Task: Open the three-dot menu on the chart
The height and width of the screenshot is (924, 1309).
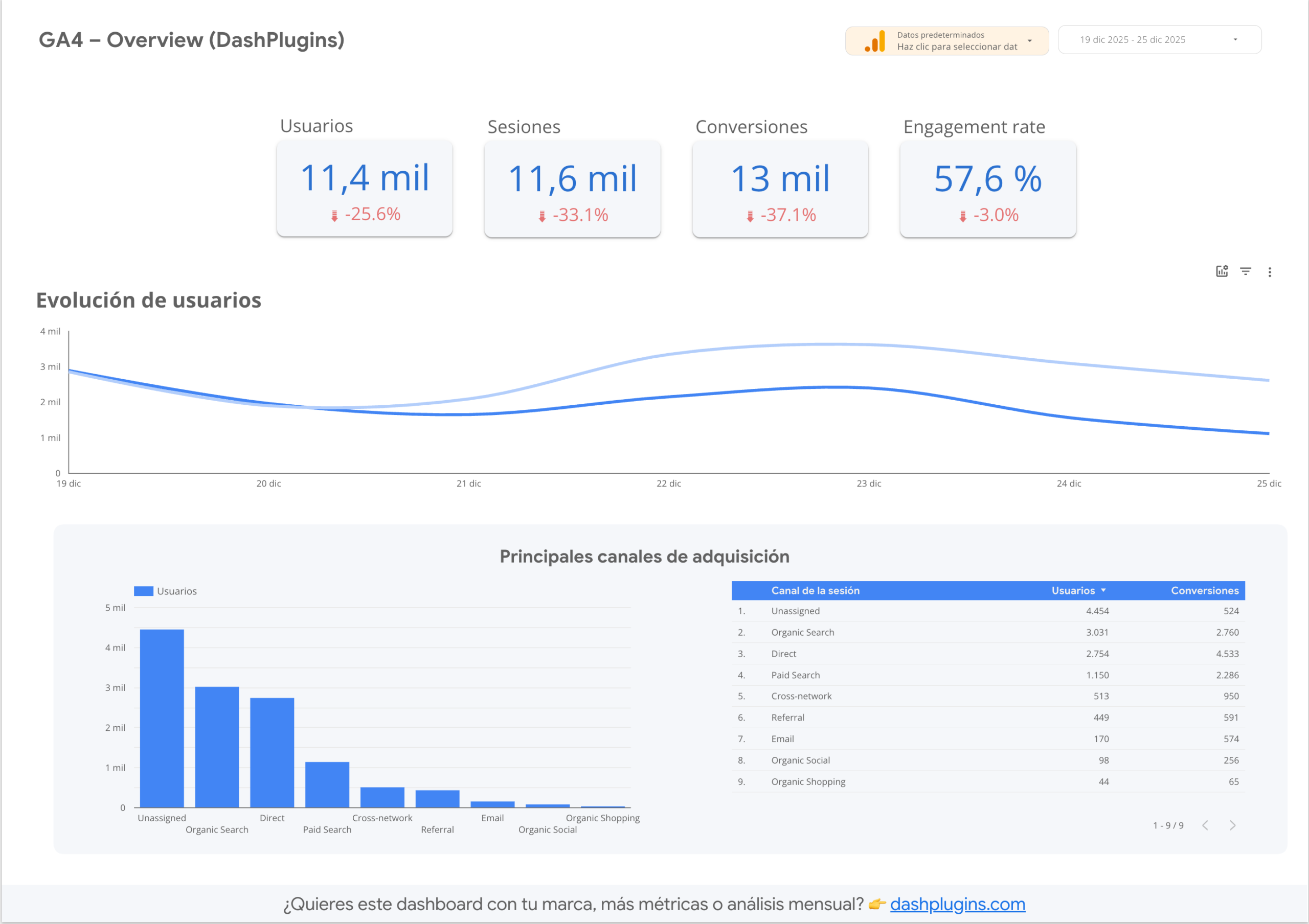Action: 1271,272
